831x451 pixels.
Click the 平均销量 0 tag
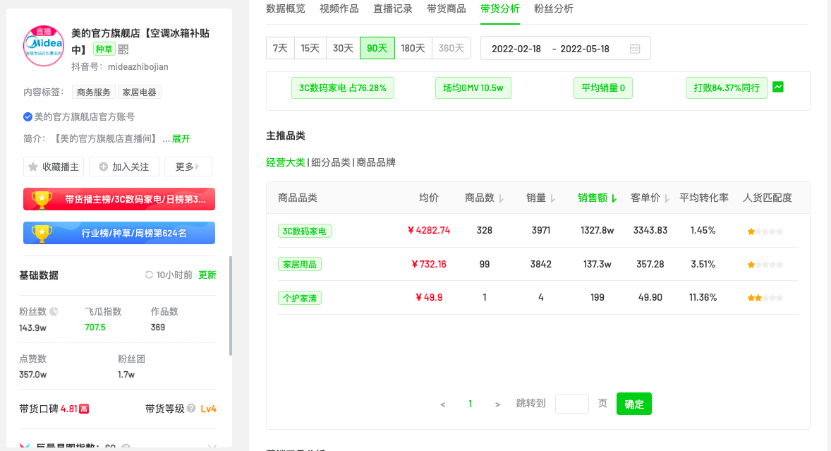coord(603,88)
